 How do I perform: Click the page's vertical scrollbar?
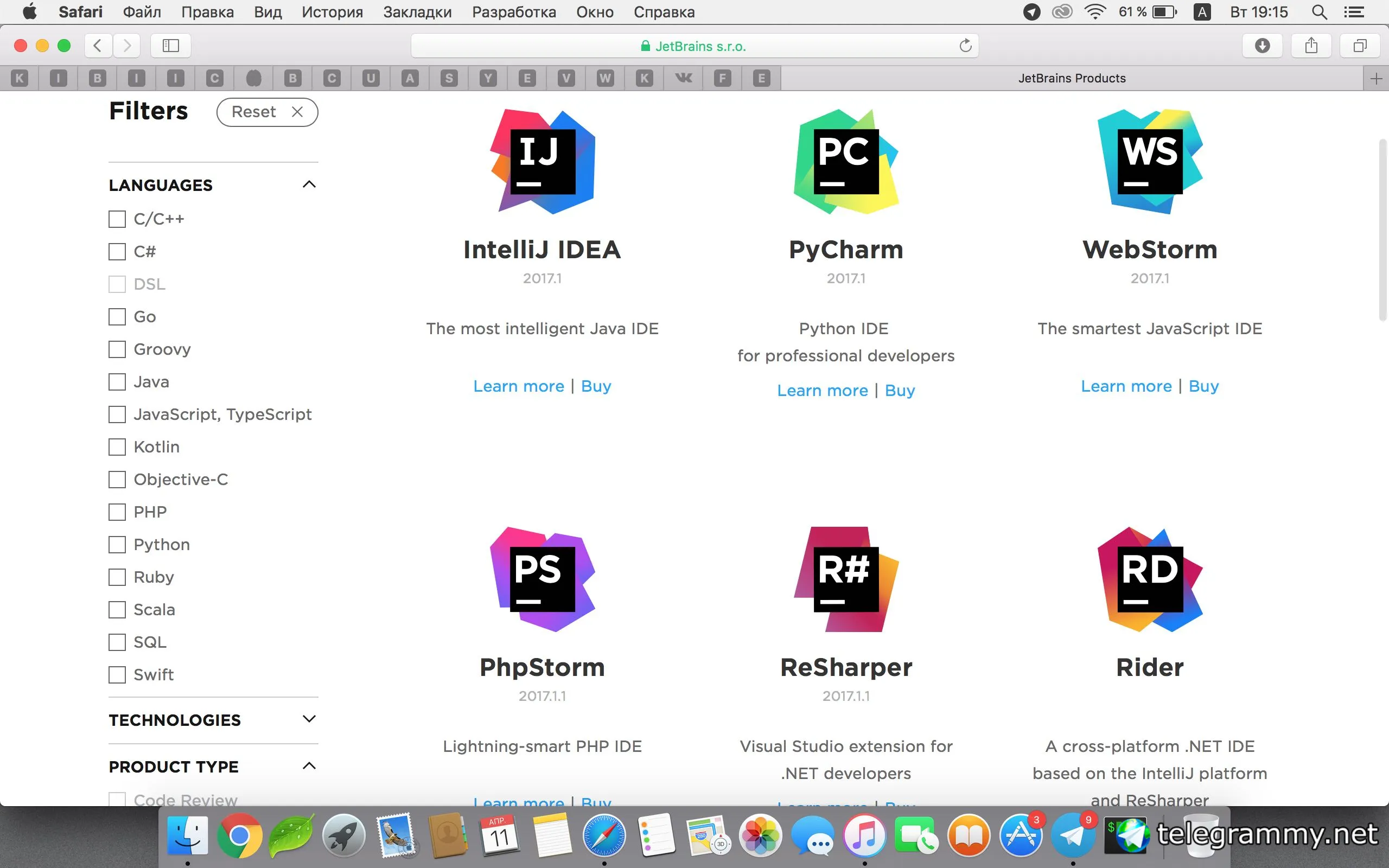(1382, 229)
